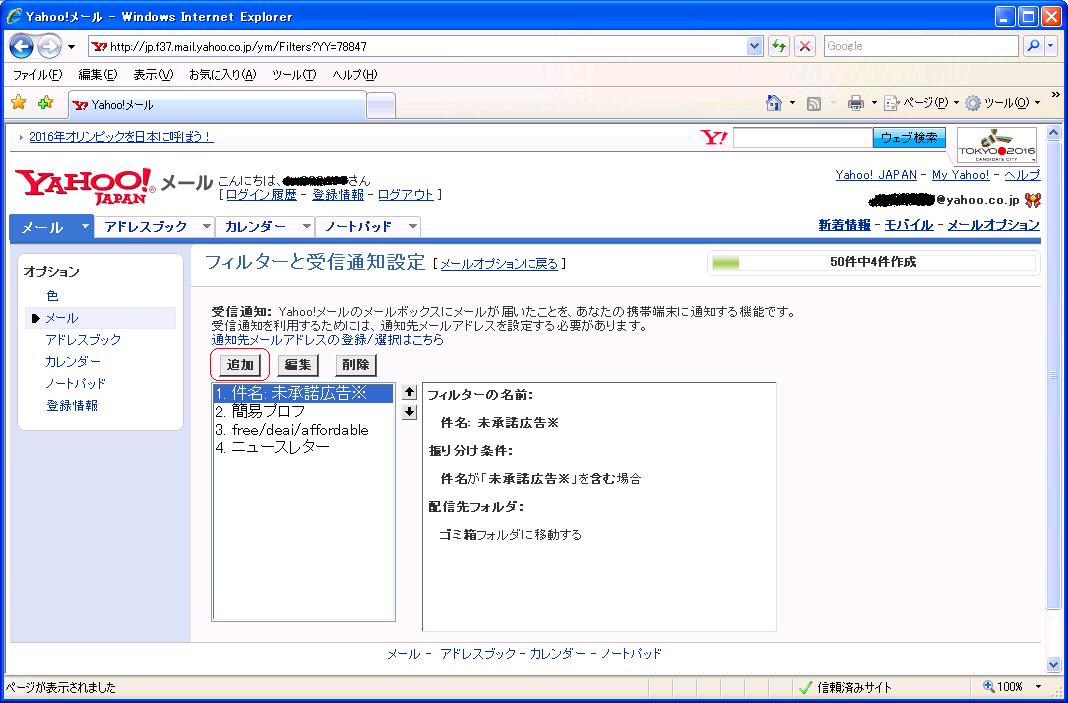Click the Google search magnifier icon
Image resolution: width=1068 pixels, height=703 pixels.
tap(1033, 46)
